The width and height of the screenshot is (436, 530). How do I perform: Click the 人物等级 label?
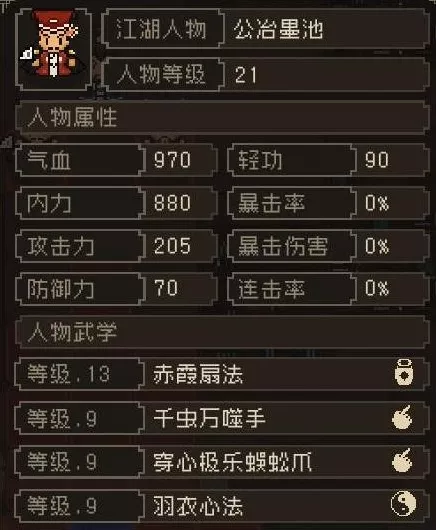[x=162, y=74]
